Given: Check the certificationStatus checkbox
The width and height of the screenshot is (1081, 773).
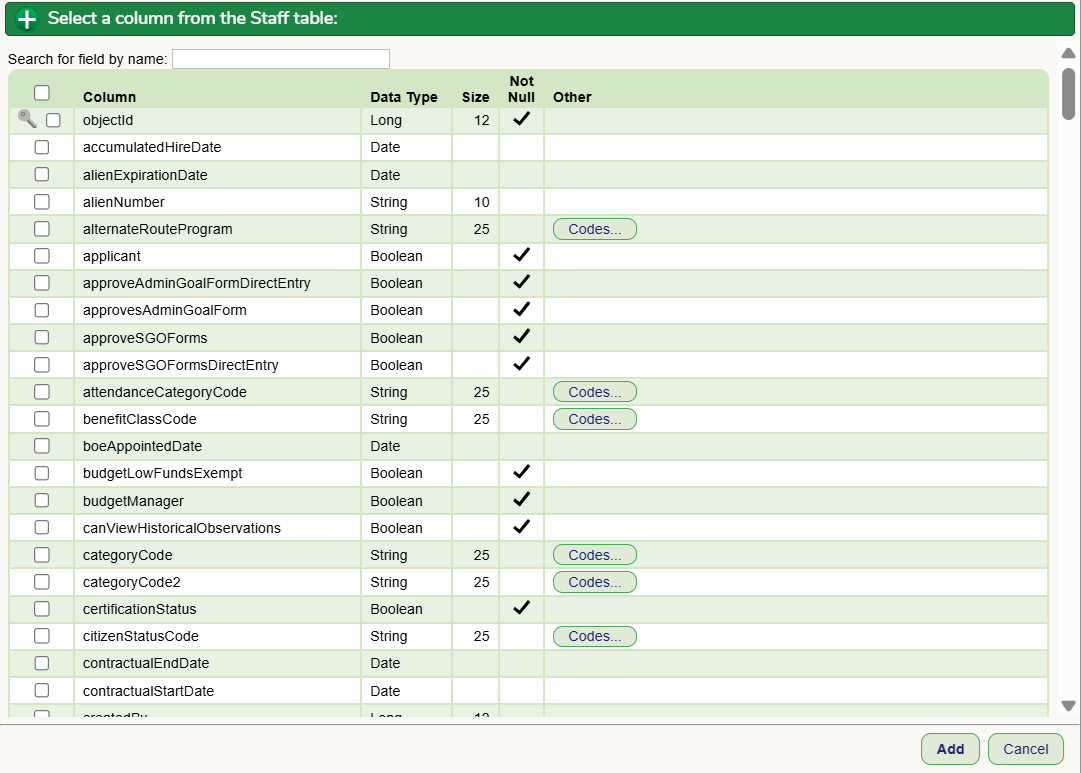Looking at the screenshot, I should point(42,609).
